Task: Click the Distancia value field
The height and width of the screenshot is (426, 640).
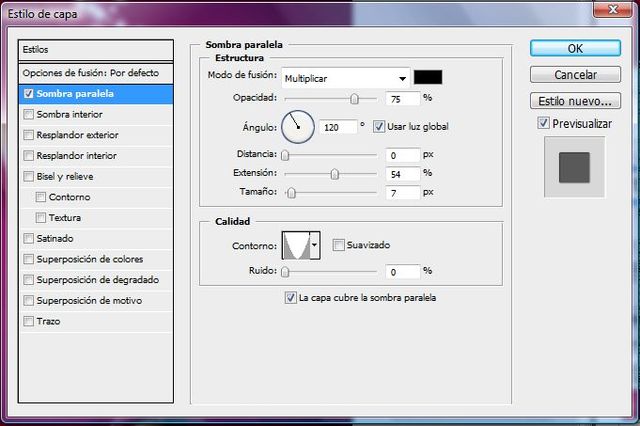Action: 402,155
